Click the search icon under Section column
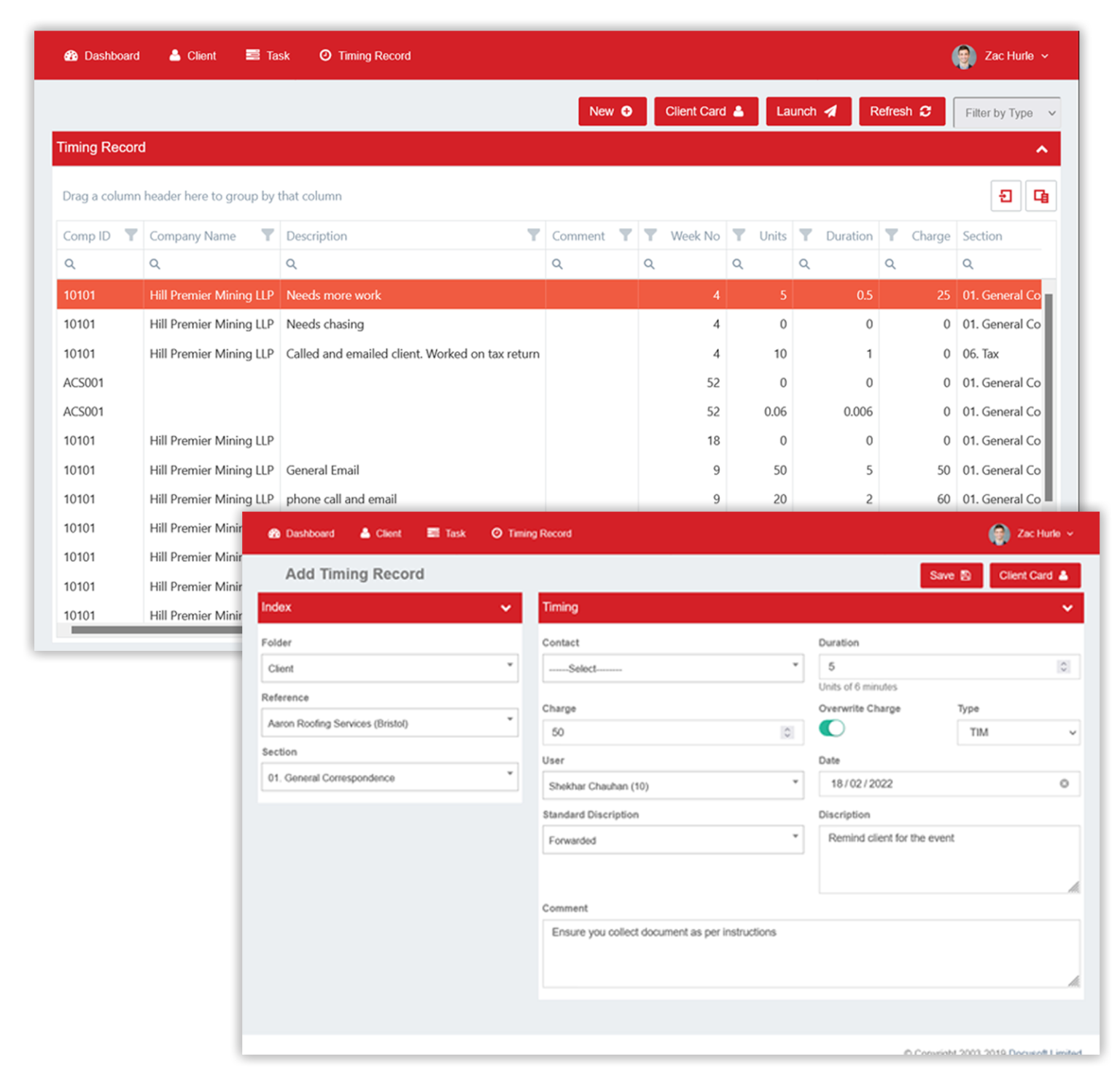1120x1089 pixels. (x=968, y=264)
